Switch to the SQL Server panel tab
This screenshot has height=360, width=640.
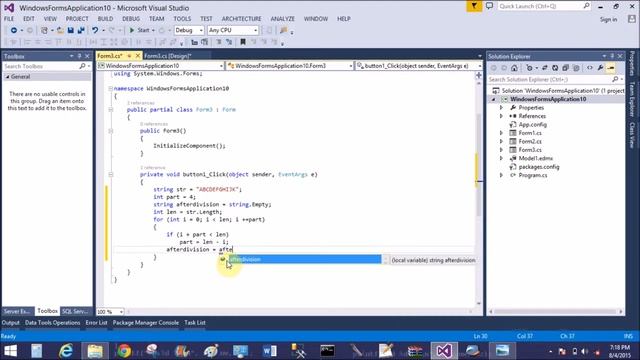pos(76,311)
